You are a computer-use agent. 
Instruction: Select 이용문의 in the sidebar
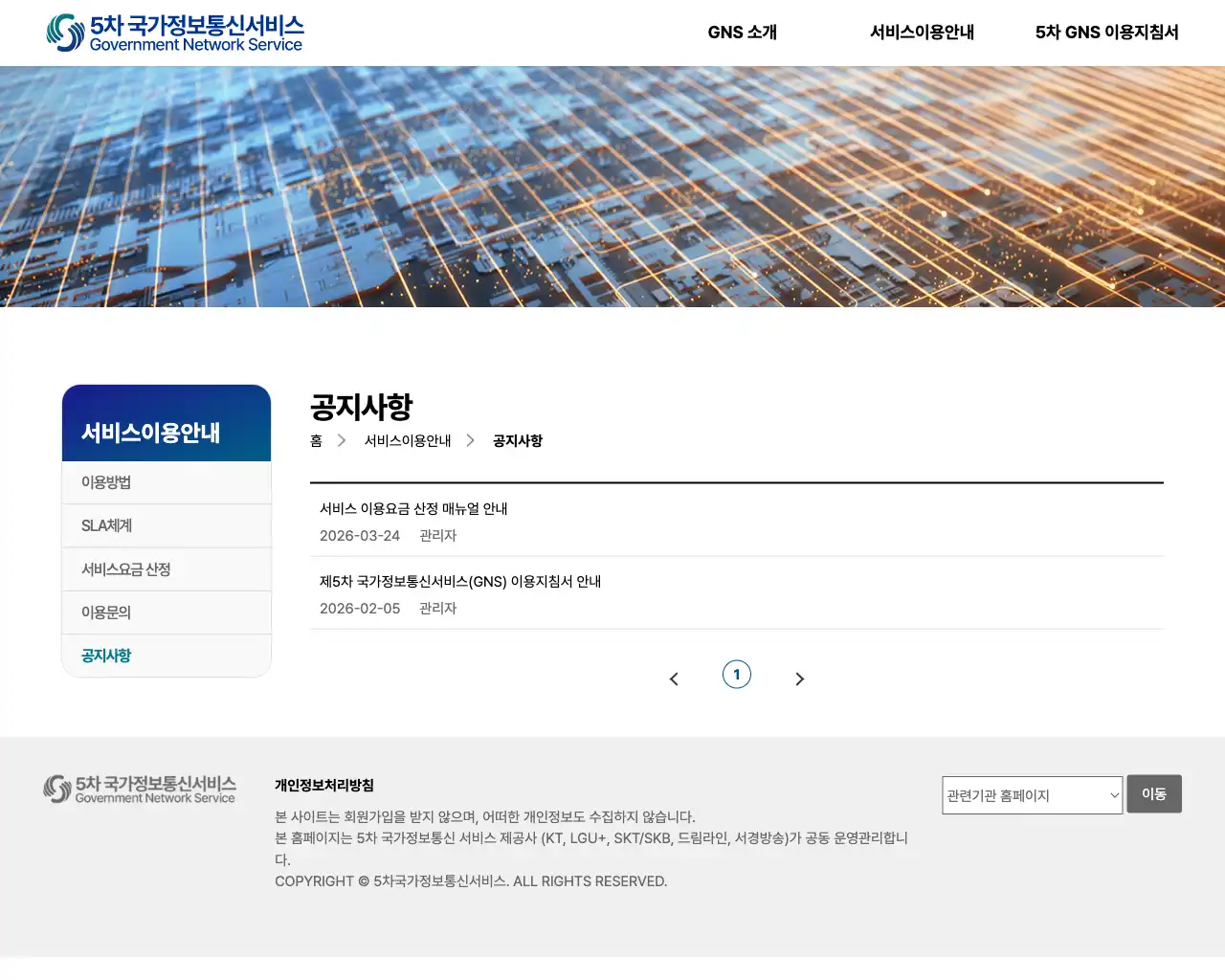(x=106, y=612)
